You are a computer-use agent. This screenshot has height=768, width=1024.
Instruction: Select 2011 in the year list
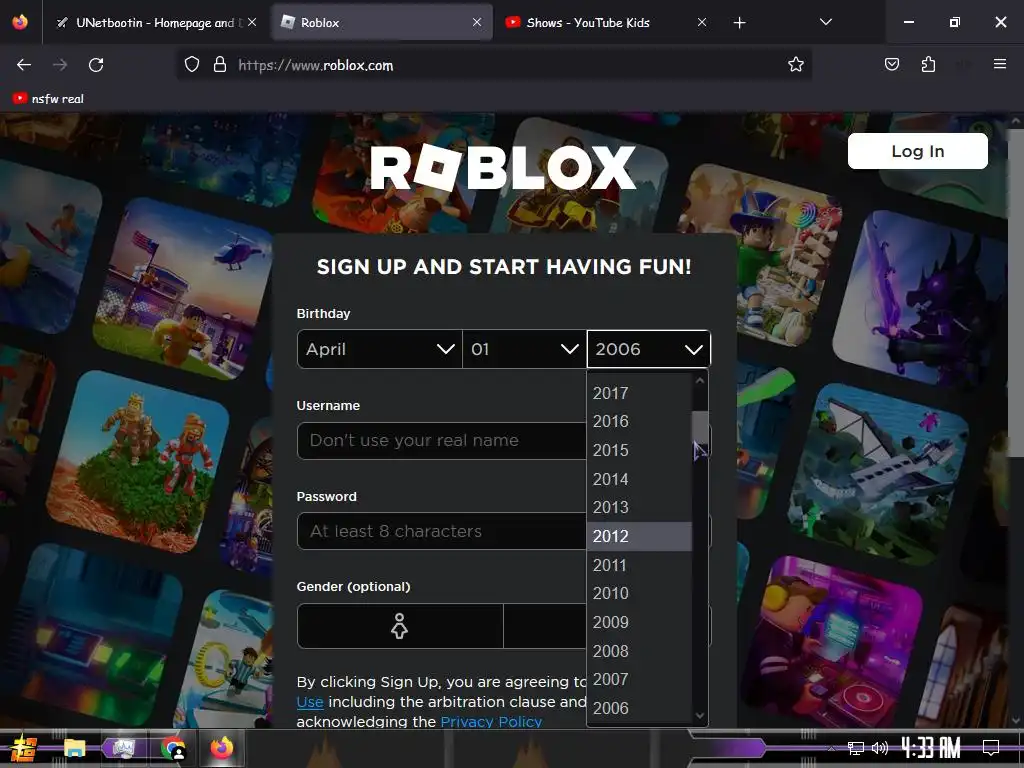639,565
